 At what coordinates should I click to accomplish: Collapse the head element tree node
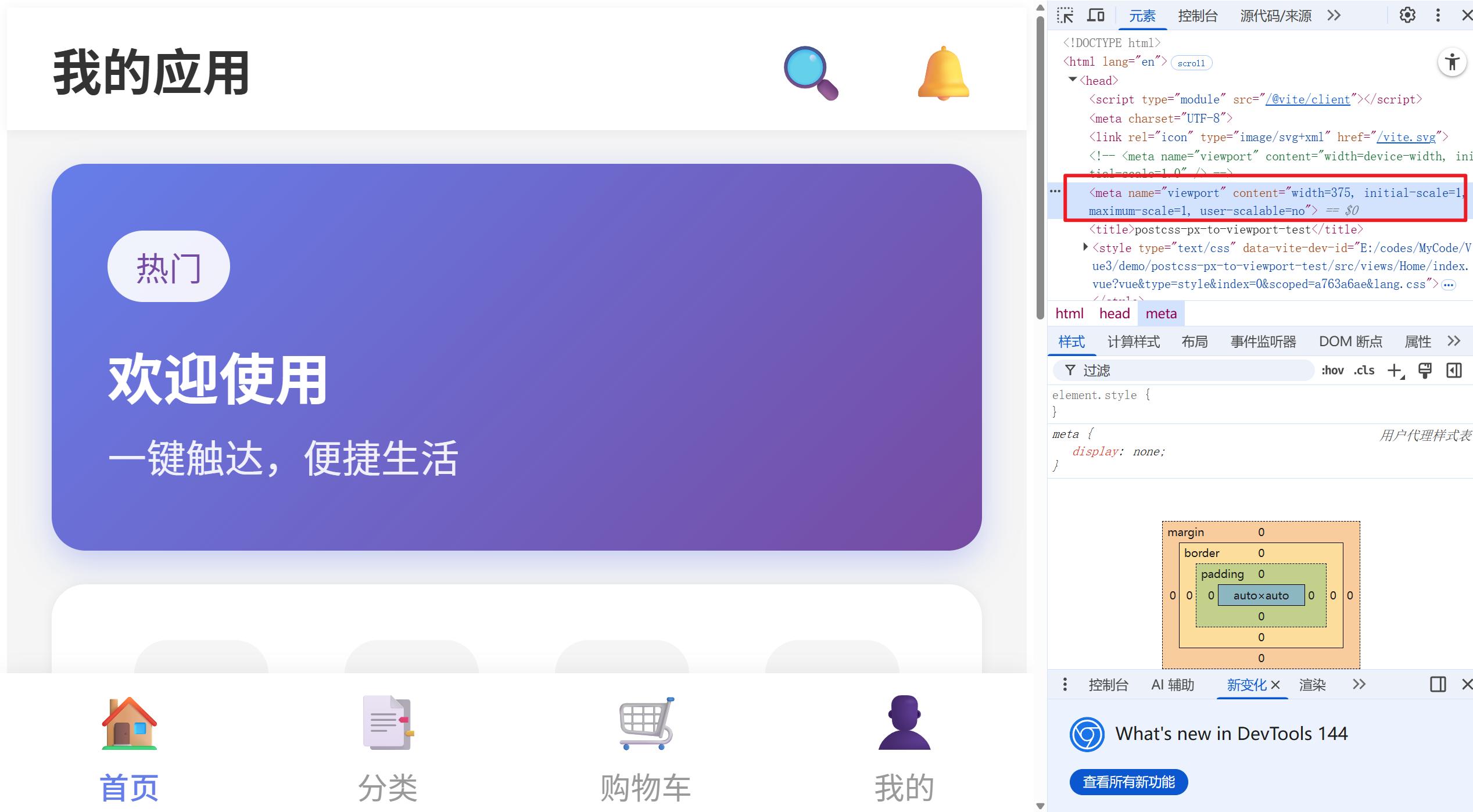tap(1073, 80)
